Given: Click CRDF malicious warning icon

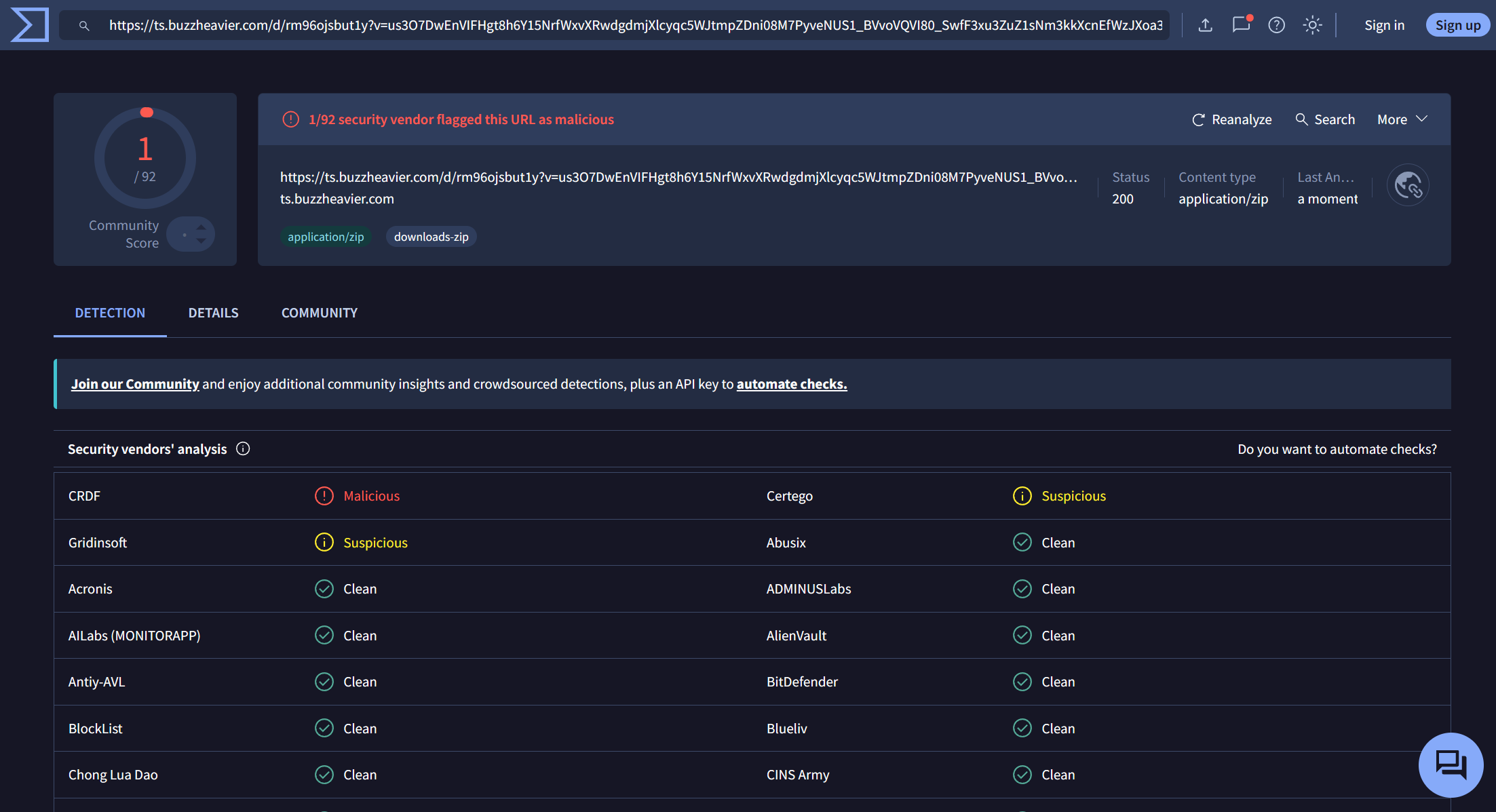Looking at the screenshot, I should coord(324,496).
